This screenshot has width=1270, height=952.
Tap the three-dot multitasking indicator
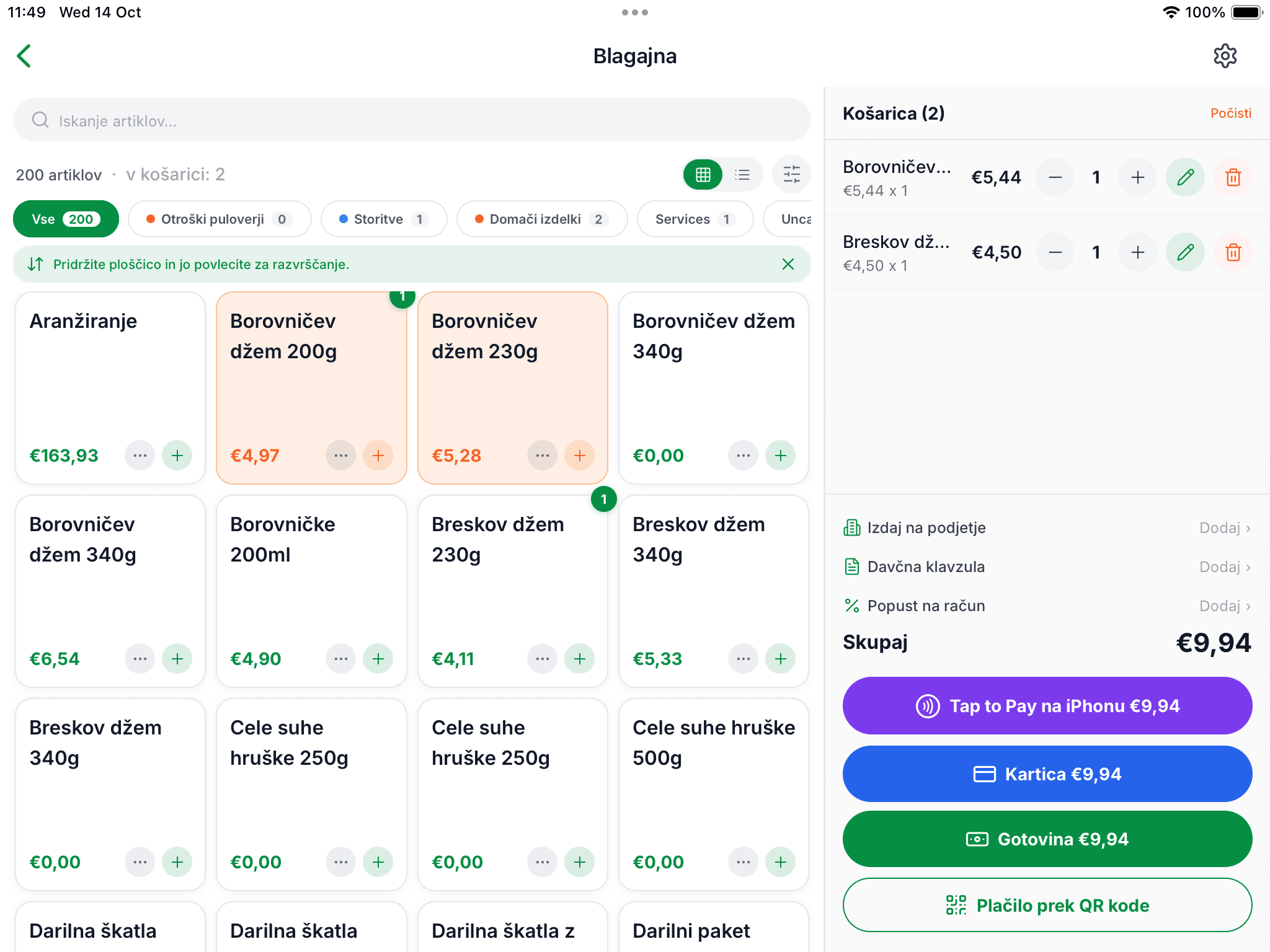coord(635,12)
